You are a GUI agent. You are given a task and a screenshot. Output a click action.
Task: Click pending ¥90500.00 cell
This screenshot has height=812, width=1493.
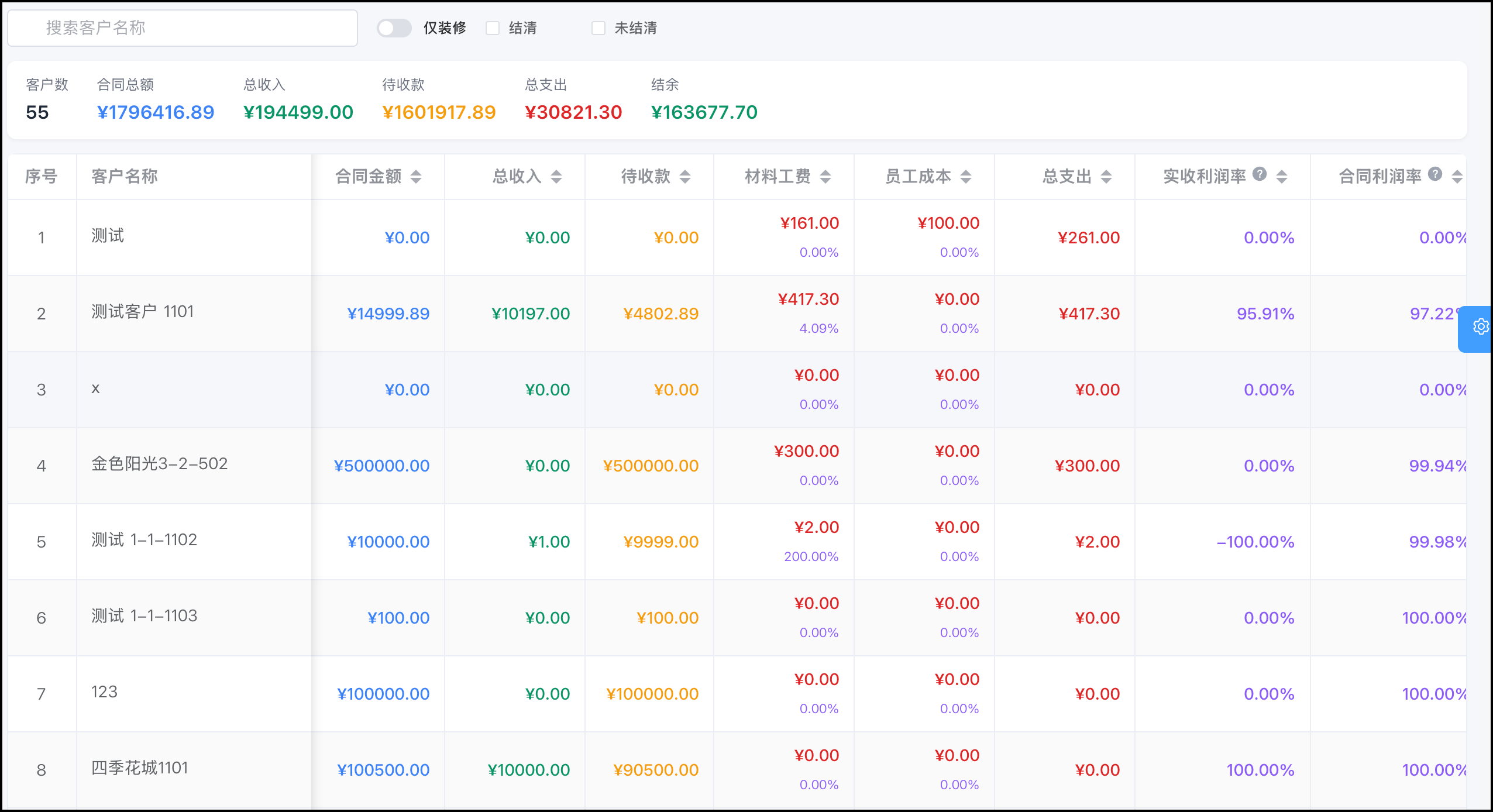pos(656,770)
